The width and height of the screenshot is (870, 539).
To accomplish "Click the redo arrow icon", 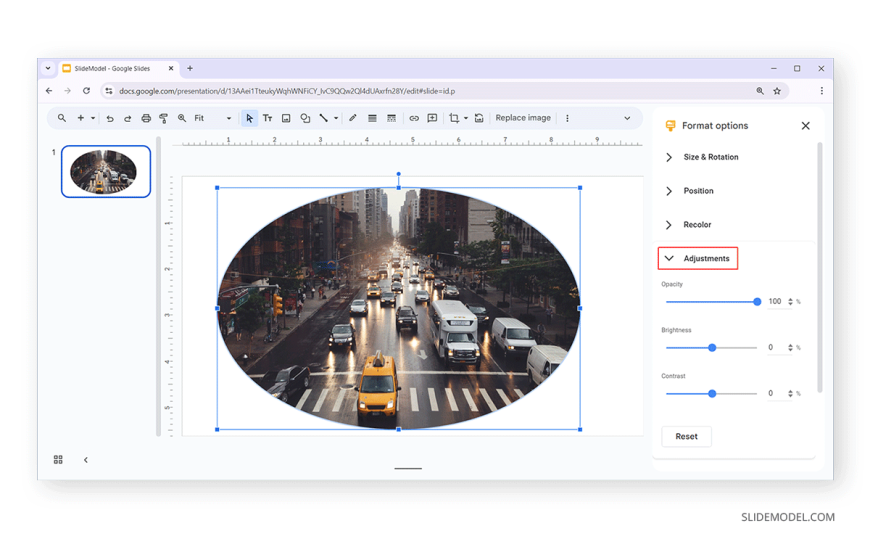I will pos(128,118).
